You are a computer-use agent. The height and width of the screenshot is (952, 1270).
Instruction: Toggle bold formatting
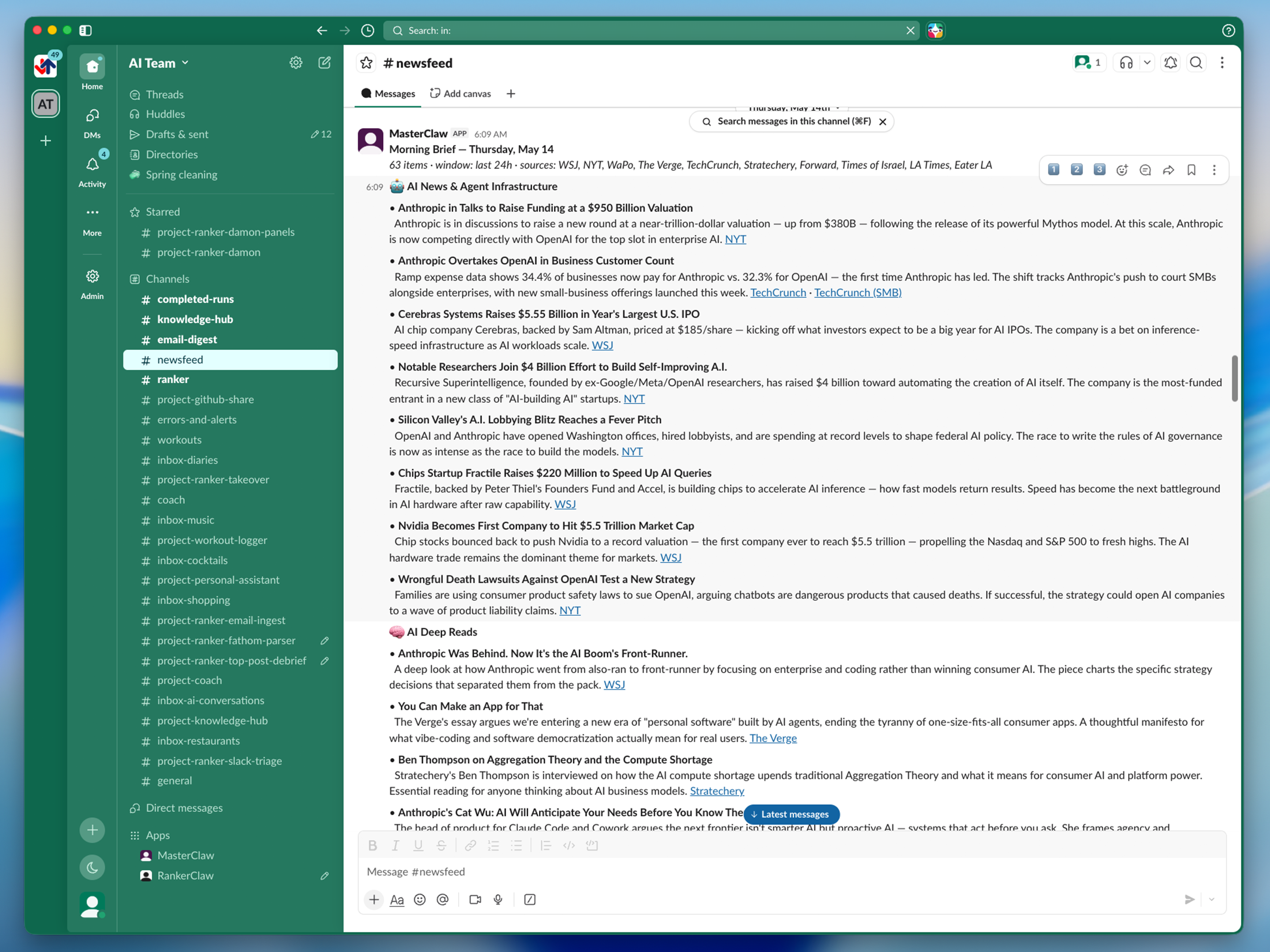coord(373,845)
